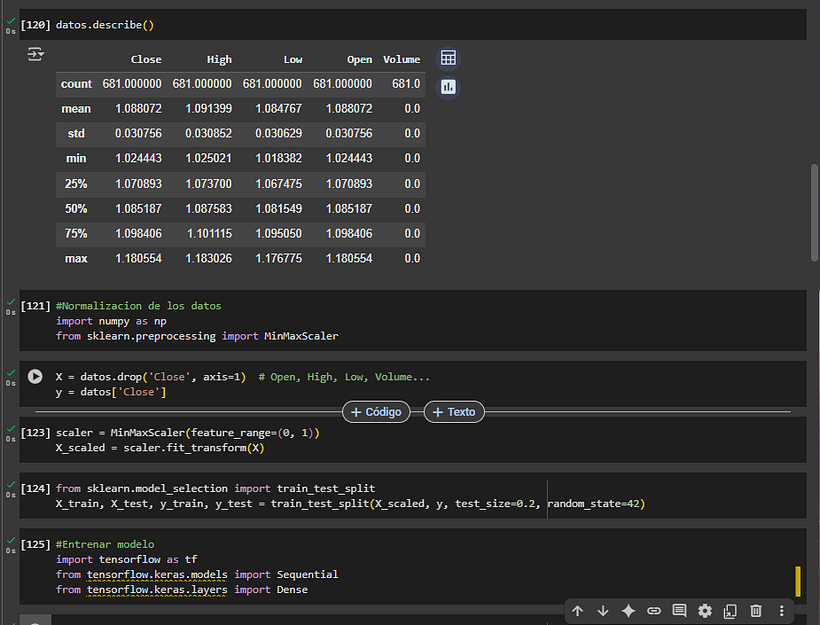Click the Volume count value 681.0

tap(406, 84)
